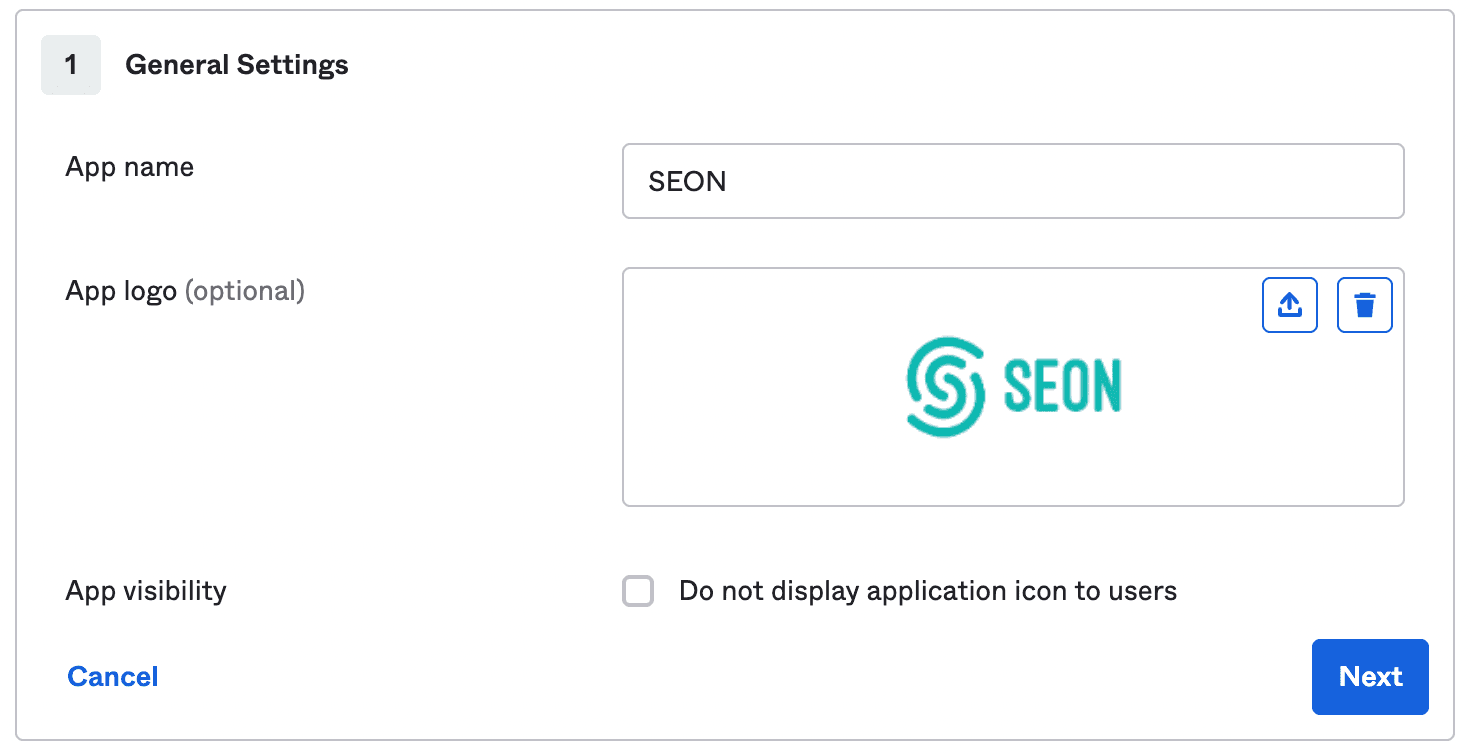Delete the current app logo
The height and width of the screenshot is (754, 1472).
1365,305
